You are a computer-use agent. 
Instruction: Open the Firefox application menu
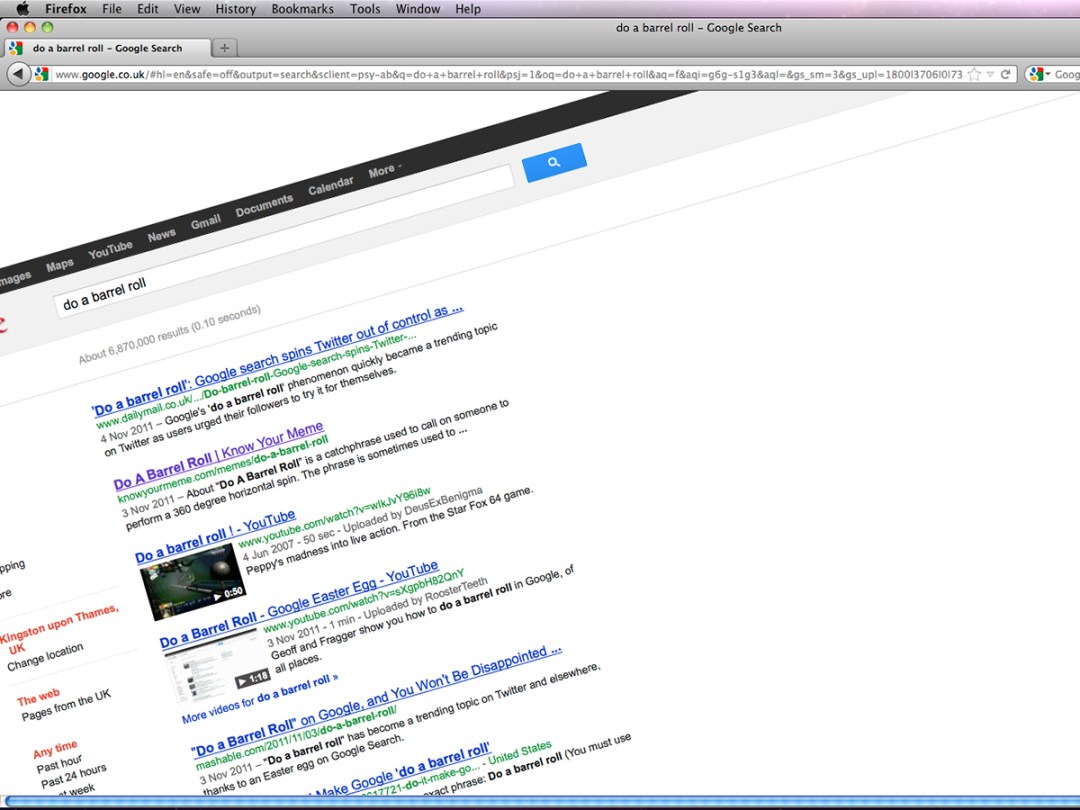point(66,9)
